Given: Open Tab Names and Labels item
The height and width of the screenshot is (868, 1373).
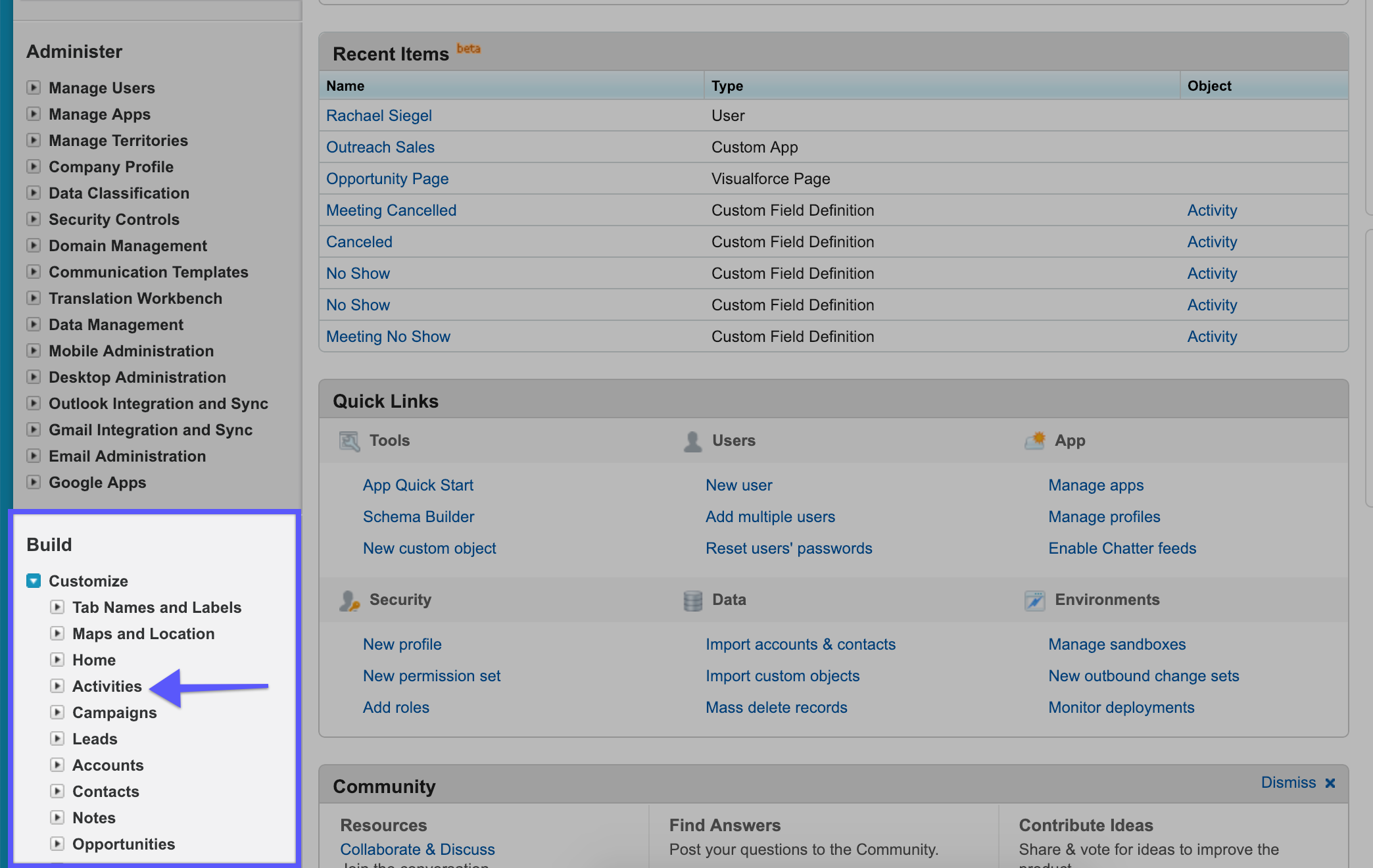Looking at the screenshot, I should (157, 607).
